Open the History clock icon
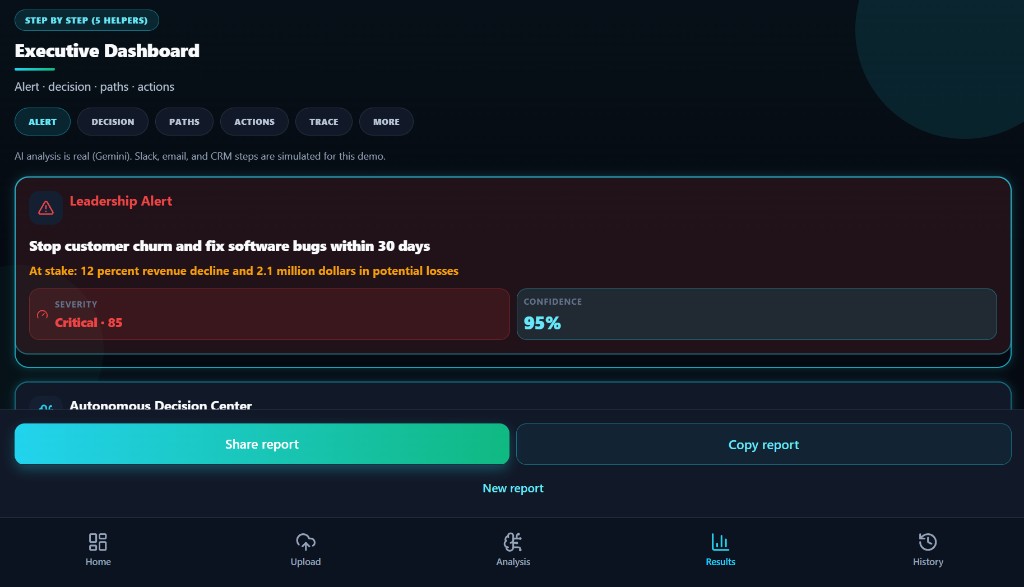The width and height of the screenshot is (1024, 587). coord(928,542)
